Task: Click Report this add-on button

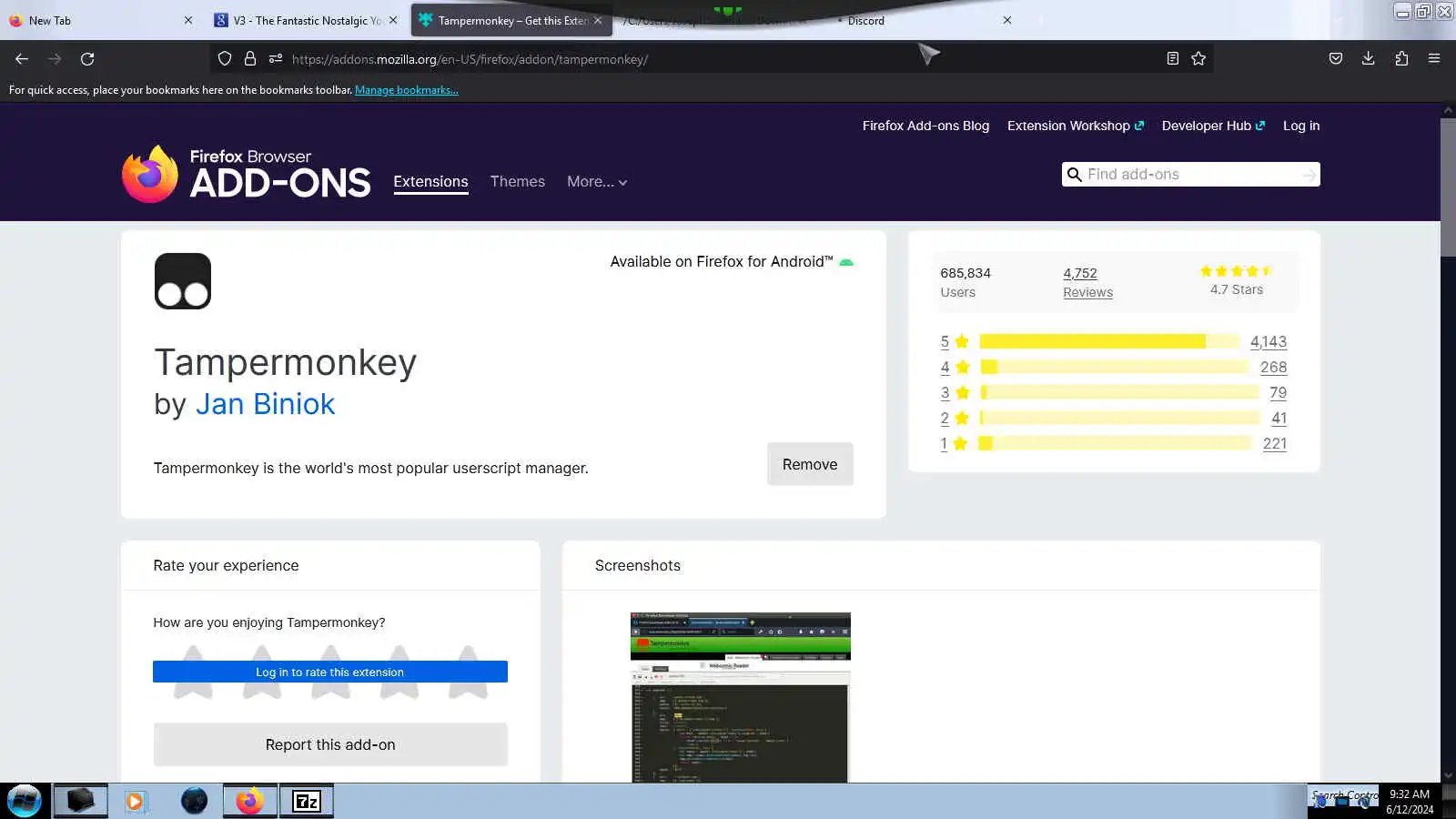Action: (330, 744)
